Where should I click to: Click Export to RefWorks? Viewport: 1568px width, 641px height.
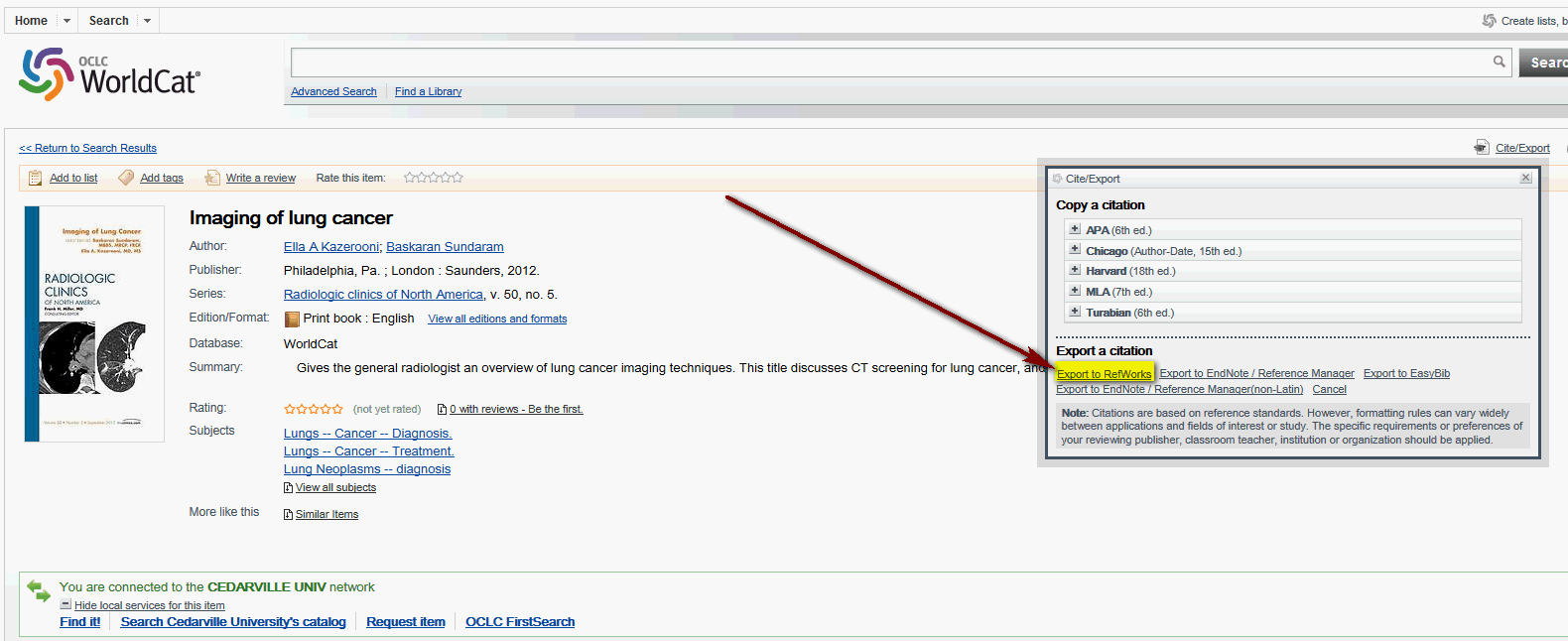coord(1104,374)
